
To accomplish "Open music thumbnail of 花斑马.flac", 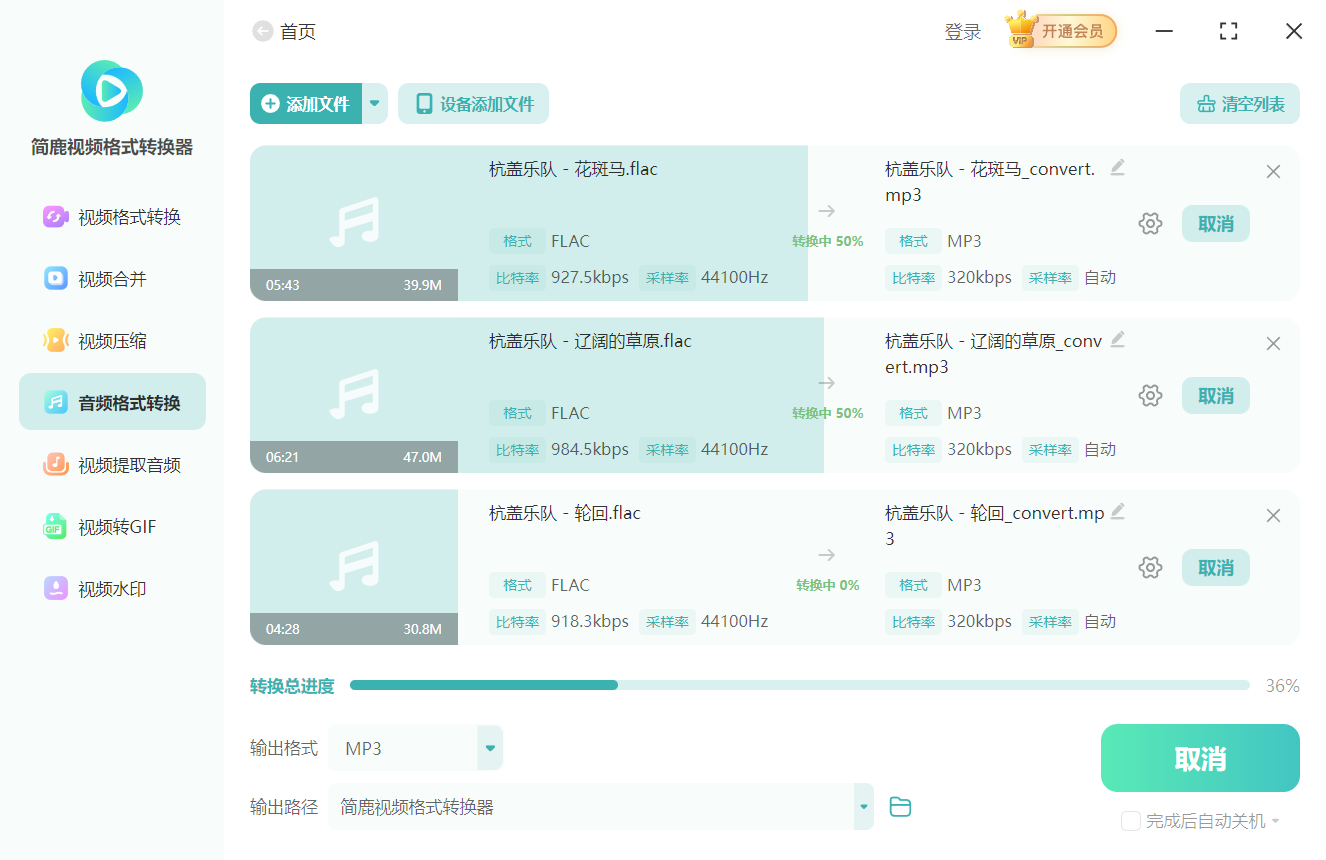I will 354,223.
